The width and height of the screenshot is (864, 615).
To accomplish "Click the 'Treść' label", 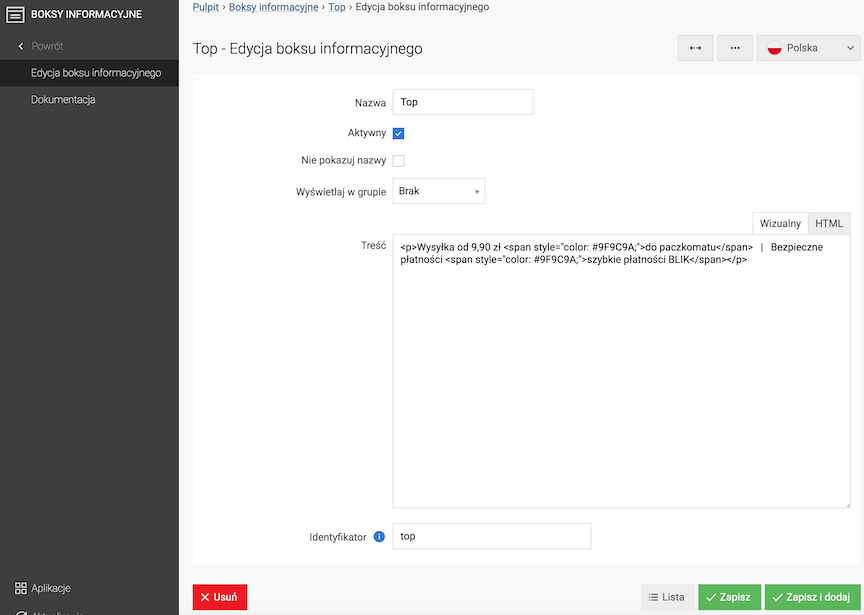I will point(373,246).
